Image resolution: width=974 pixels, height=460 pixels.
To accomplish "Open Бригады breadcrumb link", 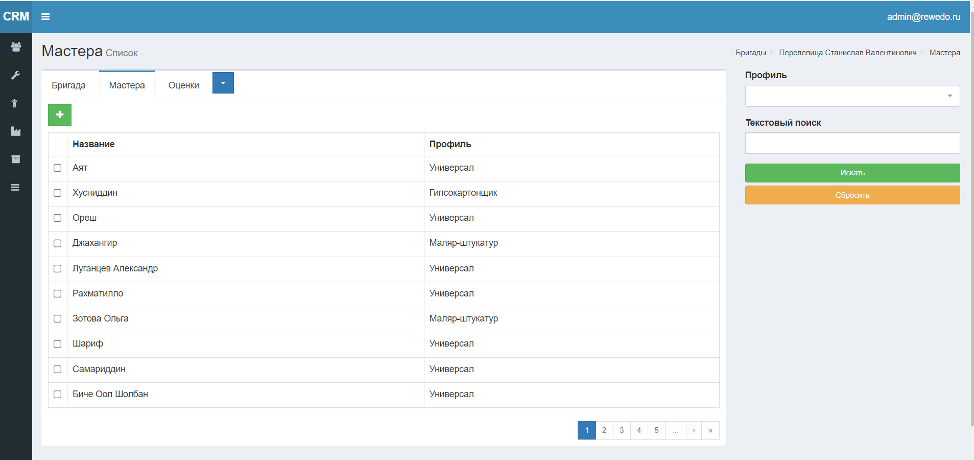I will click(750, 53).
